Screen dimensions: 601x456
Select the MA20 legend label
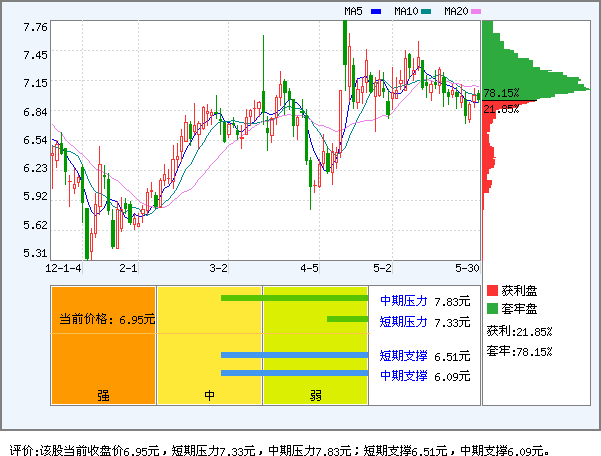(456, 11)
